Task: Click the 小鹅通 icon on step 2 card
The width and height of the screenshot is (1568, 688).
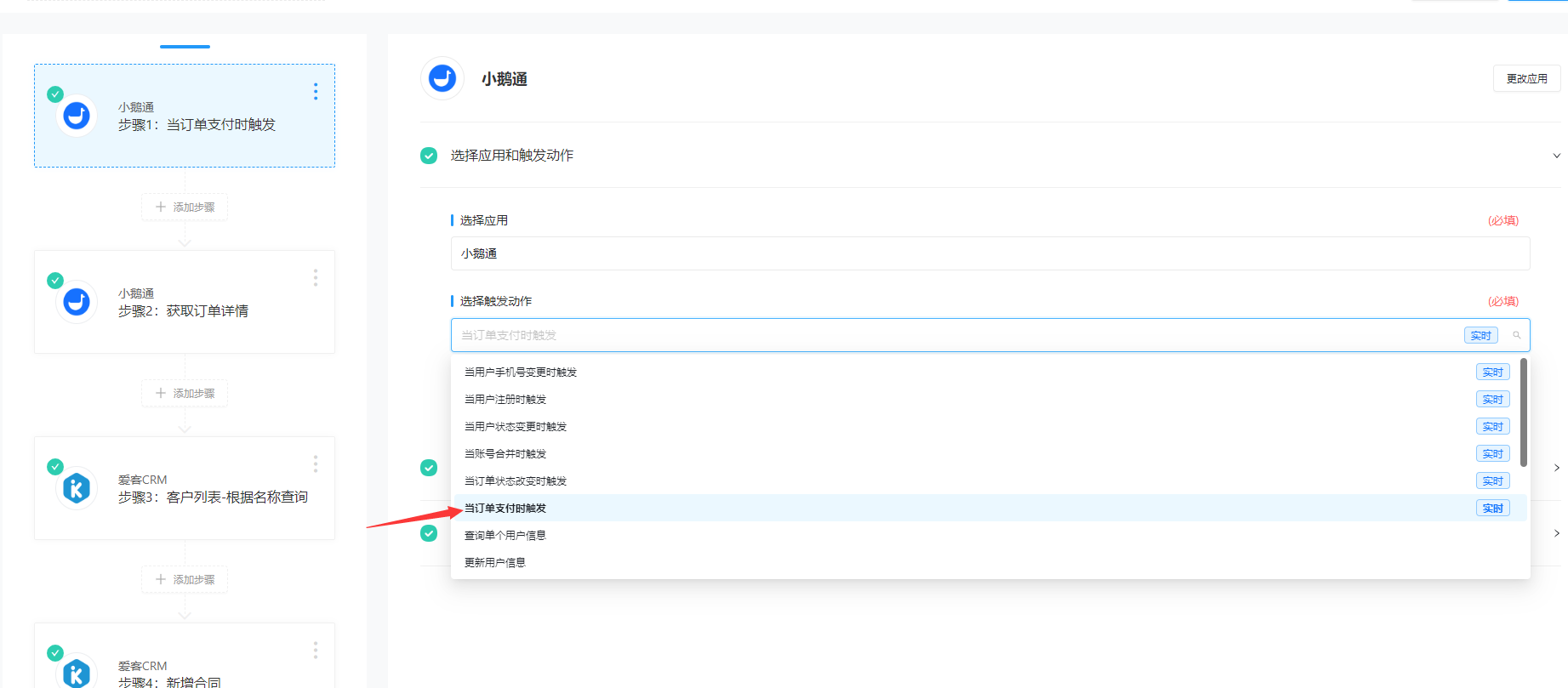Action: (77, 302)
